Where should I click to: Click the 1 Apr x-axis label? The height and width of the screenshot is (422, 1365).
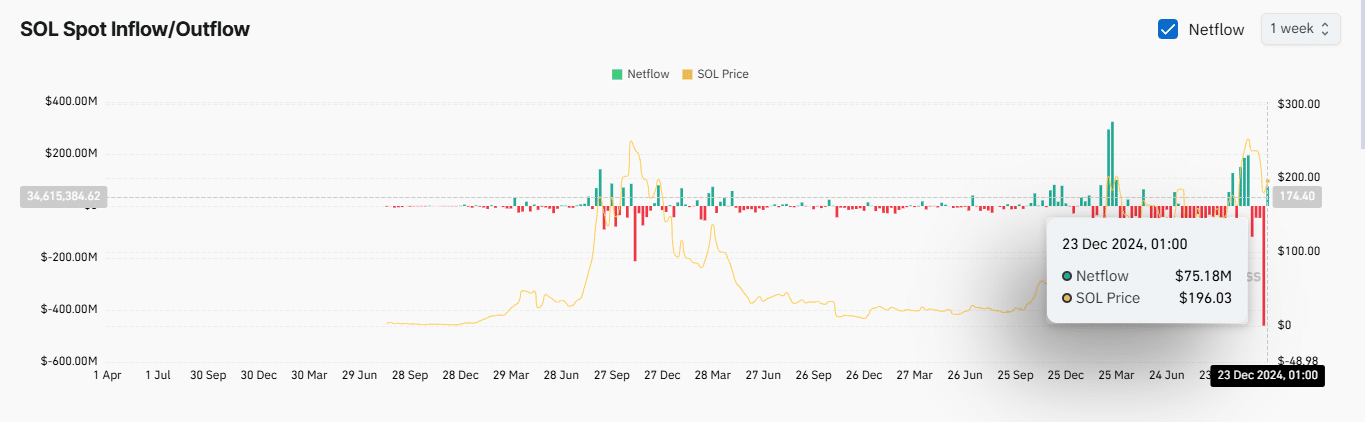point(106,376)
